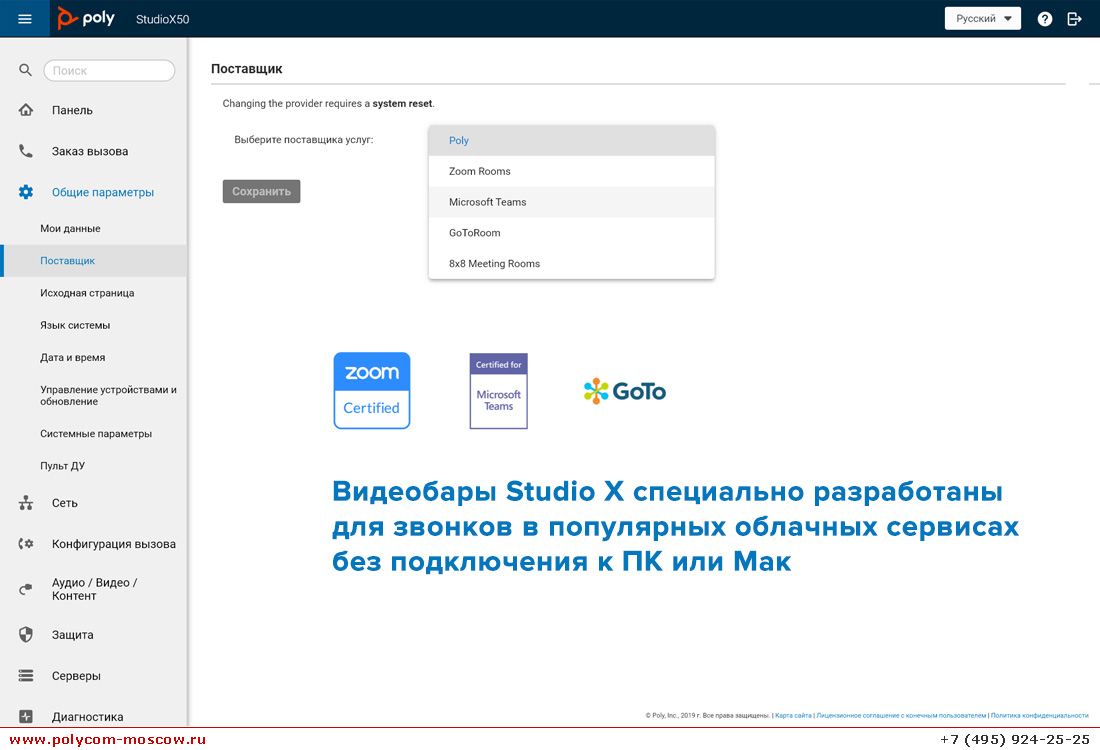Image resolution: width=1100 pixels, height=750 pixels.
Task: Expand Конфигурация вызова section
Action: click(x=114, y=544)
